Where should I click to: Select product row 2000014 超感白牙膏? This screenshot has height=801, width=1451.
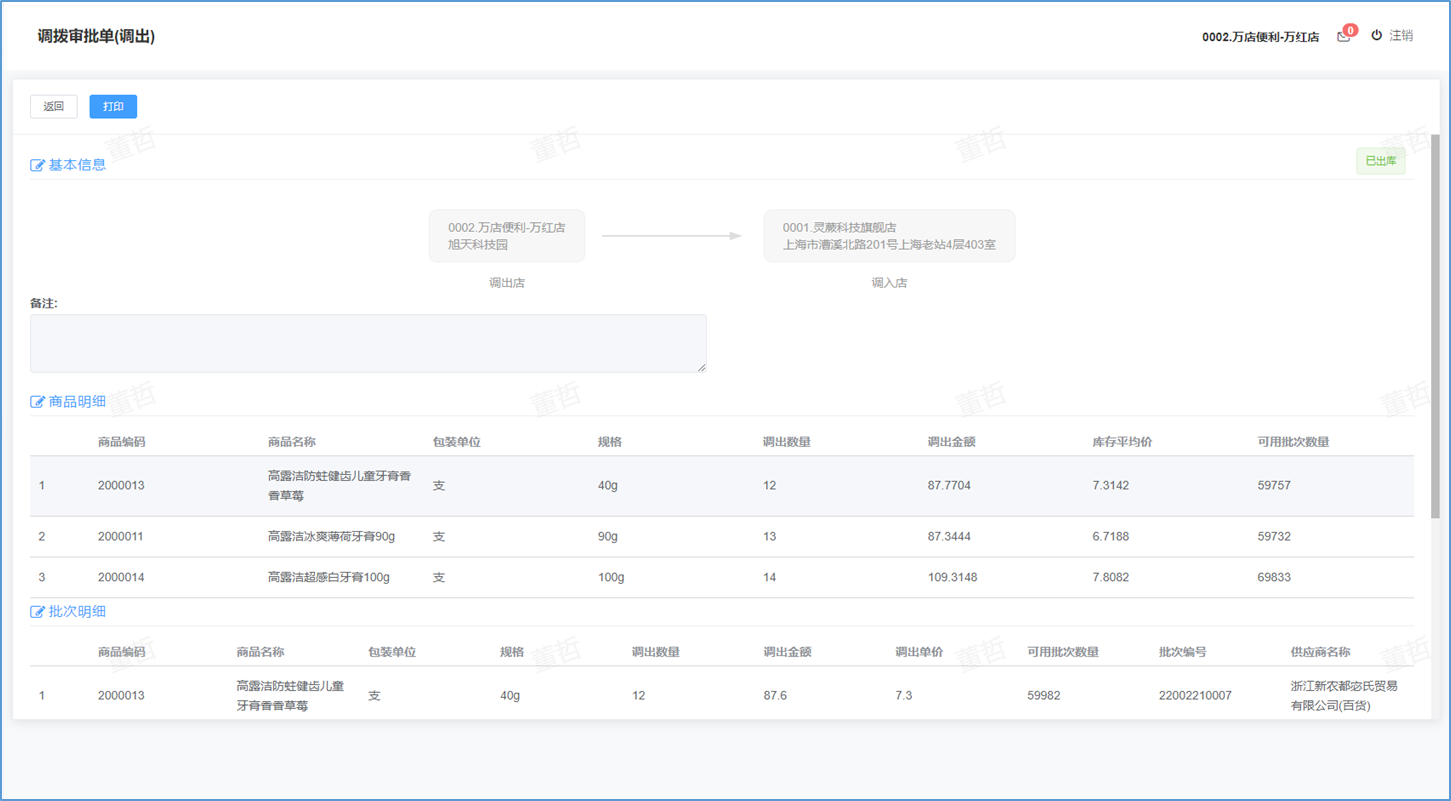[720, 578]
